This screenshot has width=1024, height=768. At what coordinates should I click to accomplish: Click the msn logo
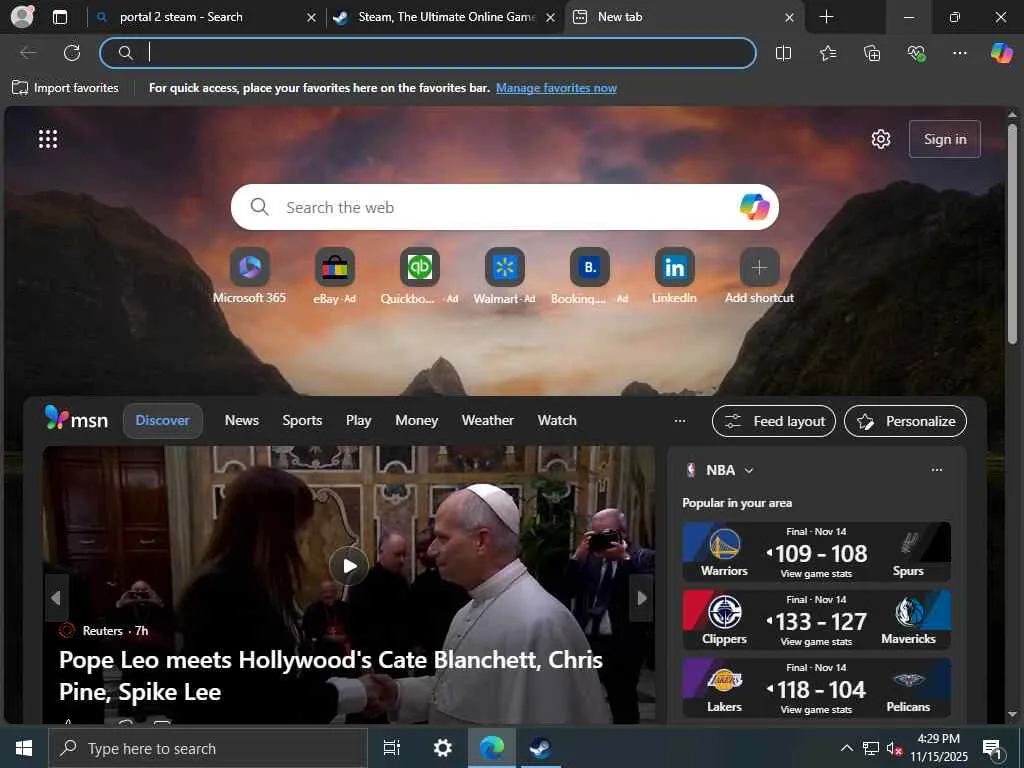(x=76, y=419)
